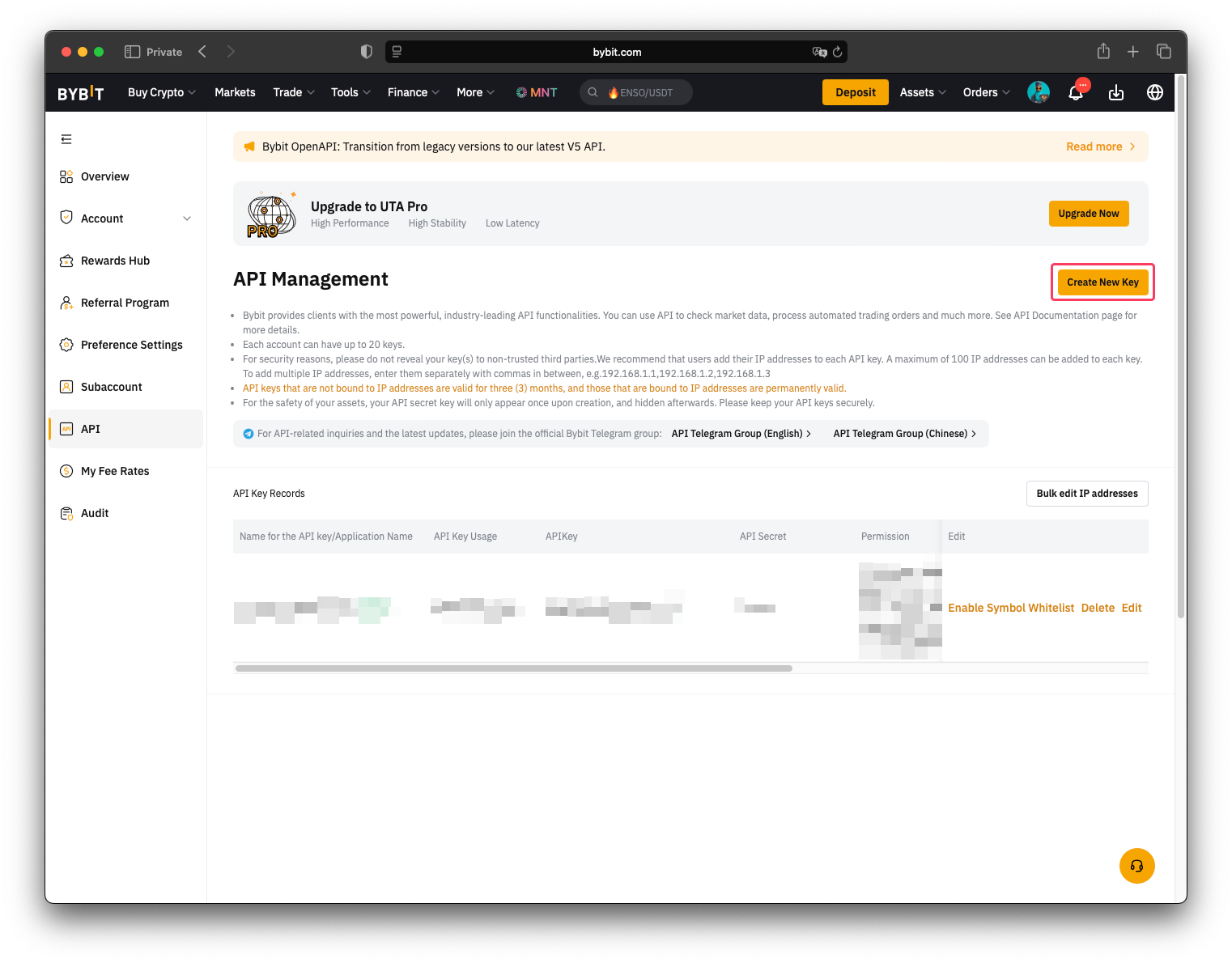Viewport: 1232px width, 963px height.
Task: Open the language globe icon
Action: click(x=1155, y=92)
